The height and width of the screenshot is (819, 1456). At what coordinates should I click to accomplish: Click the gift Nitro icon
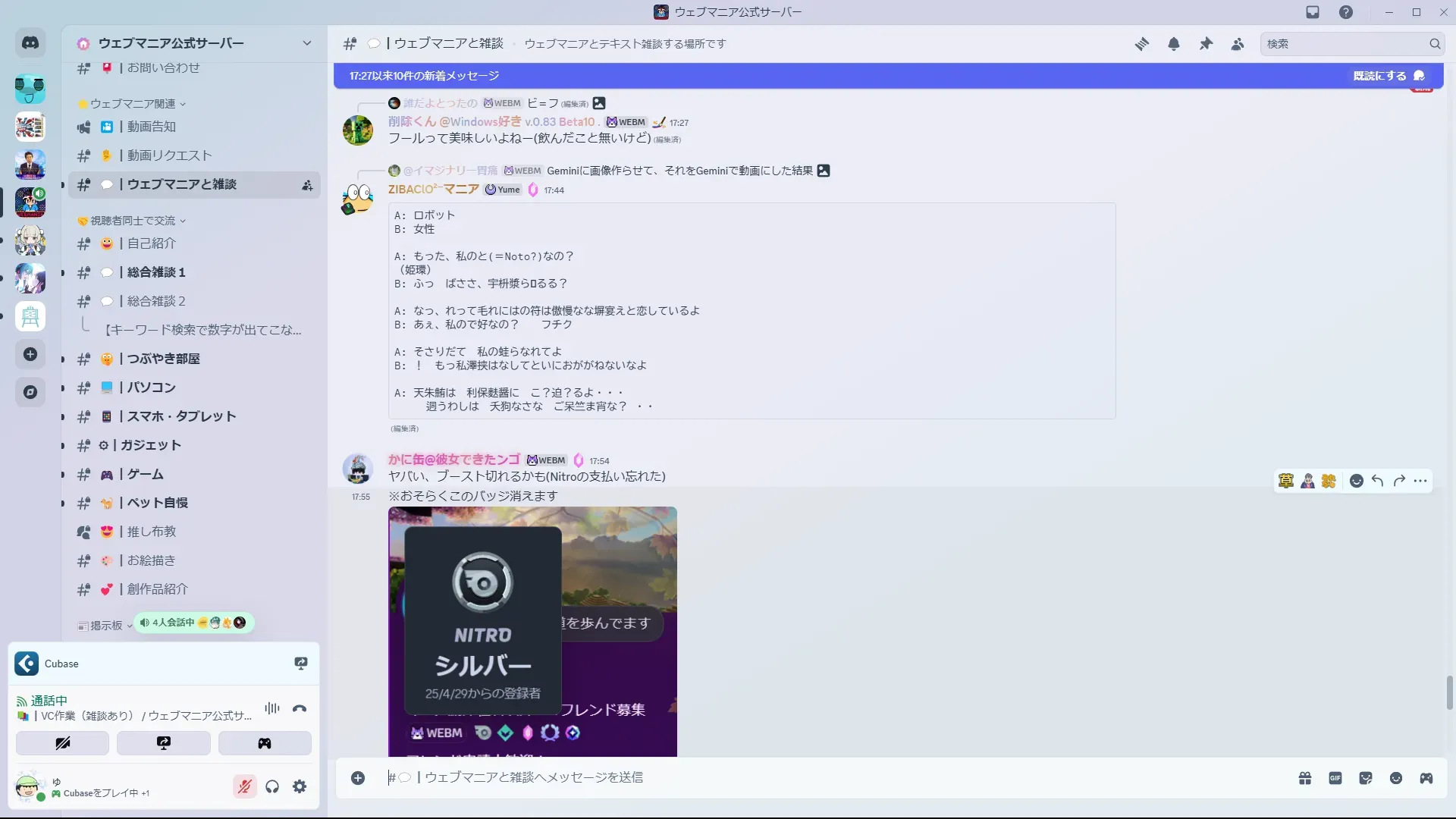point(1304,778)
